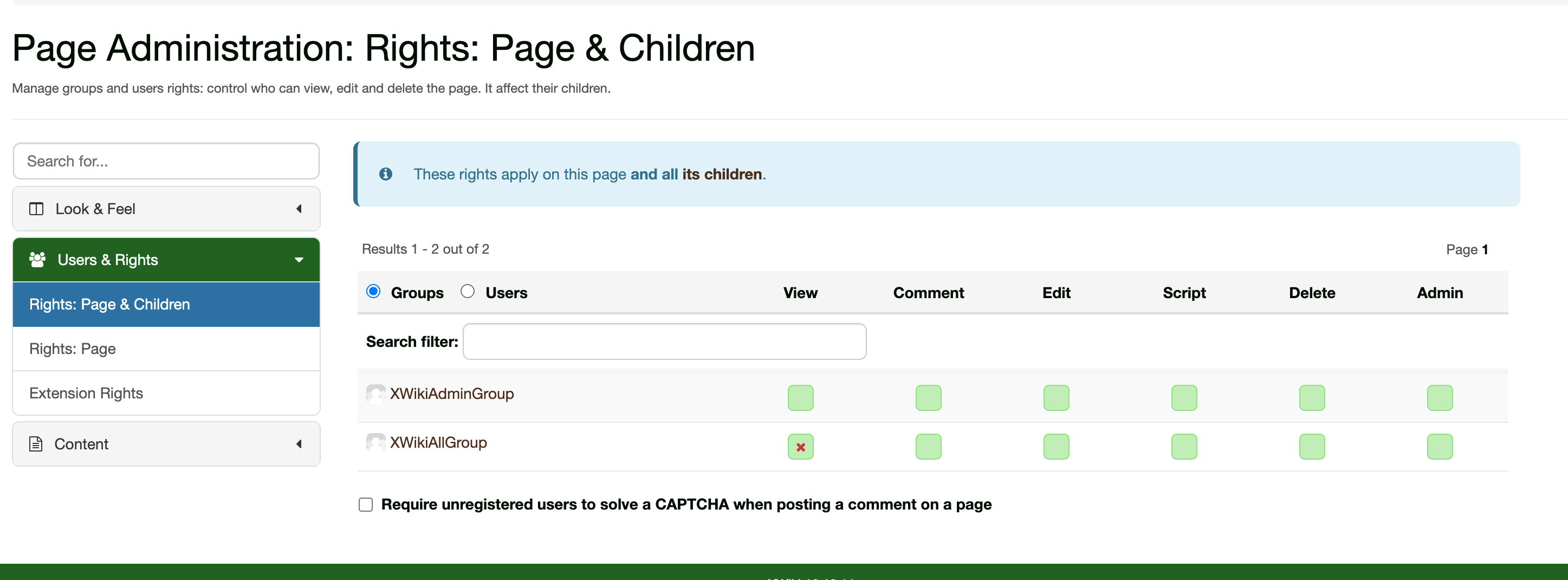Select the Groups radio button
Screen dimensions: 1568x580
pos(373,292)
